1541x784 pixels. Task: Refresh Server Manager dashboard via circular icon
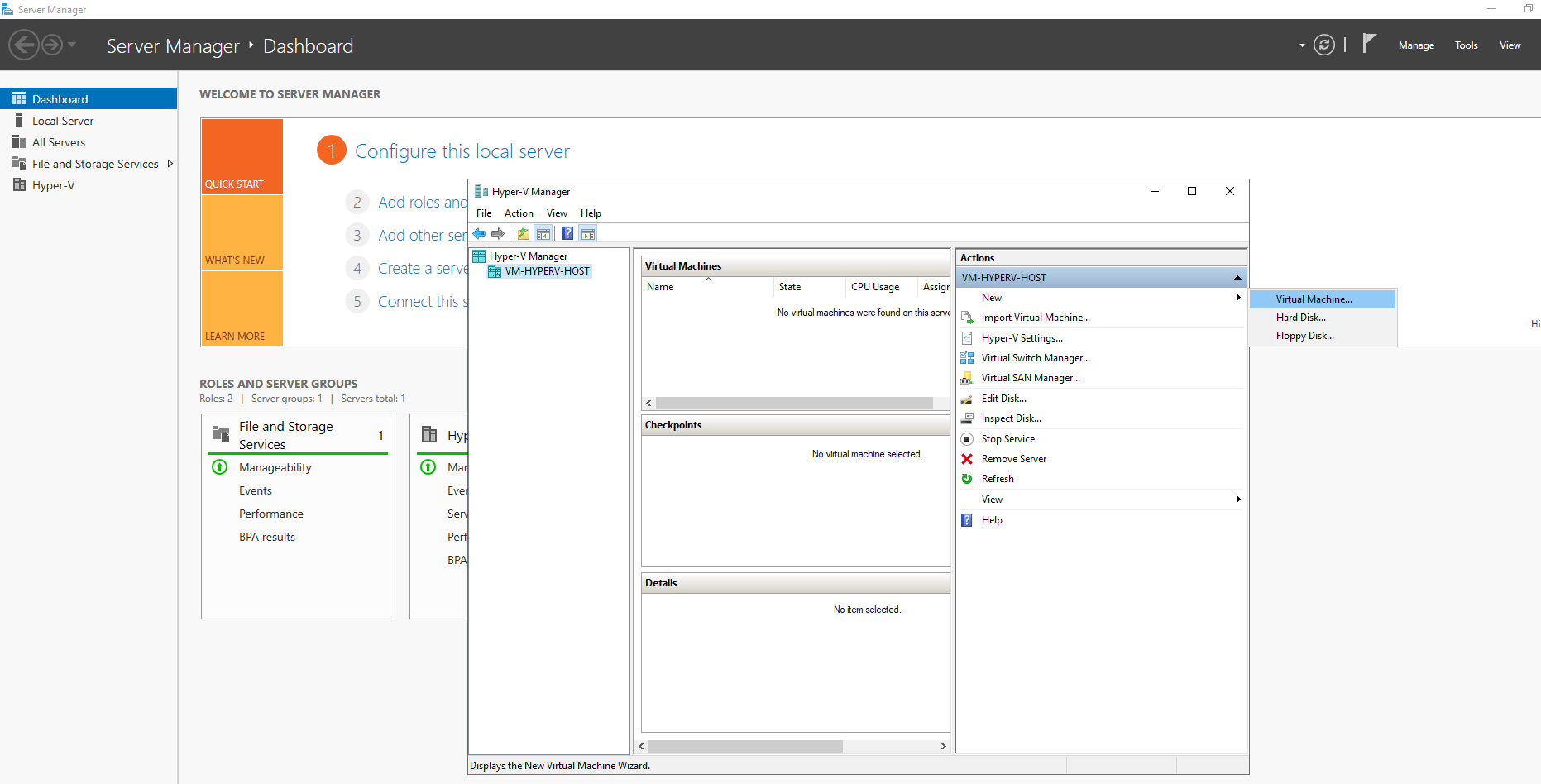pos(1324,45)
